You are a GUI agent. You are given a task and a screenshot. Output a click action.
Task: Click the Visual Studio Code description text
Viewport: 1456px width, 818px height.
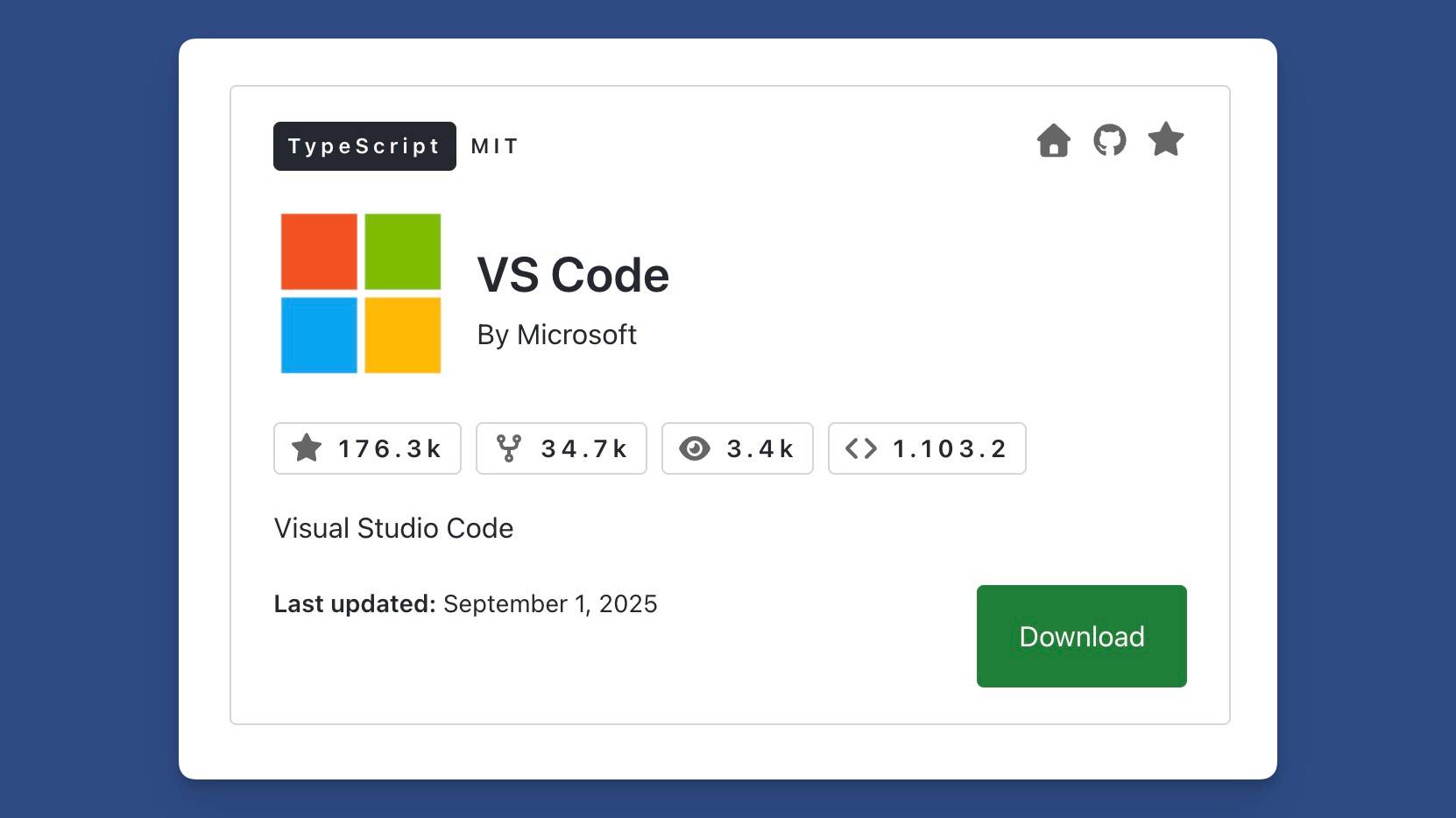(x=393, y=528)
